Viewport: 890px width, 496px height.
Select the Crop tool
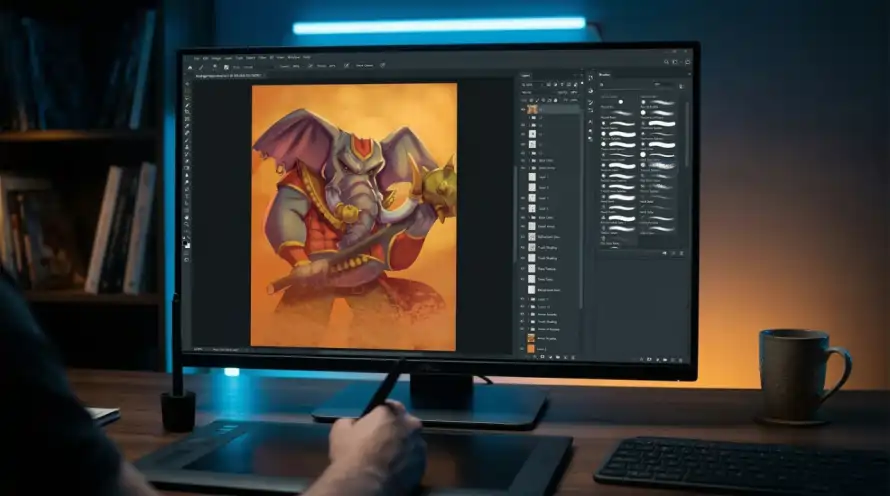point(187,112)
